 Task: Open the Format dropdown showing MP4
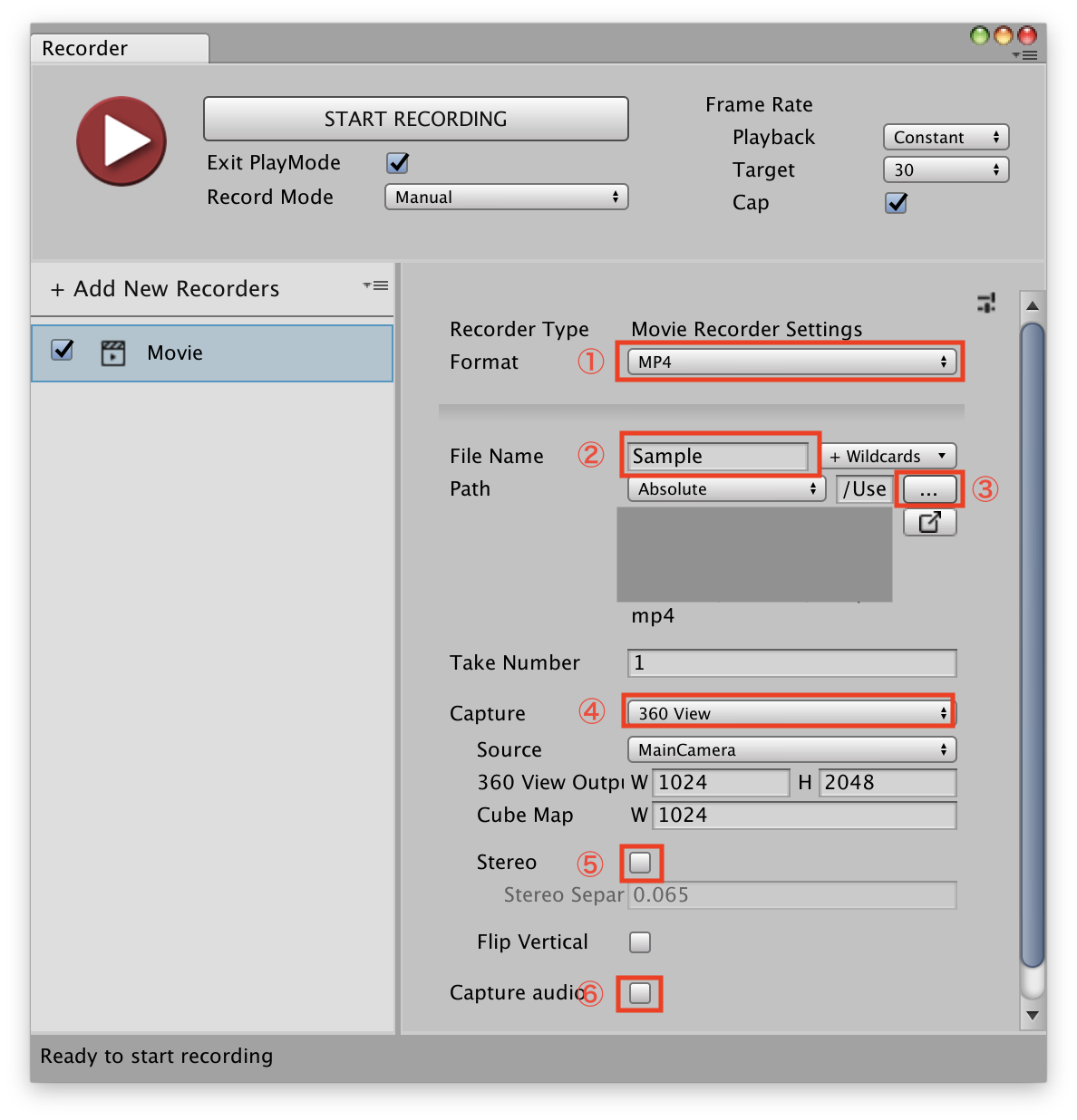pos(790,362)
